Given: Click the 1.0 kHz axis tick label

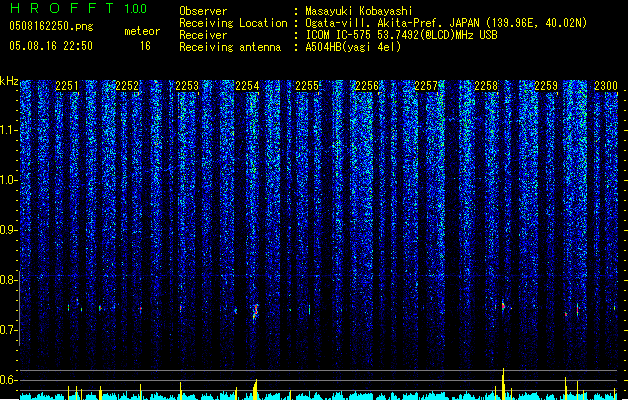Looking at the screenshot, I should (x=8, y=180).
